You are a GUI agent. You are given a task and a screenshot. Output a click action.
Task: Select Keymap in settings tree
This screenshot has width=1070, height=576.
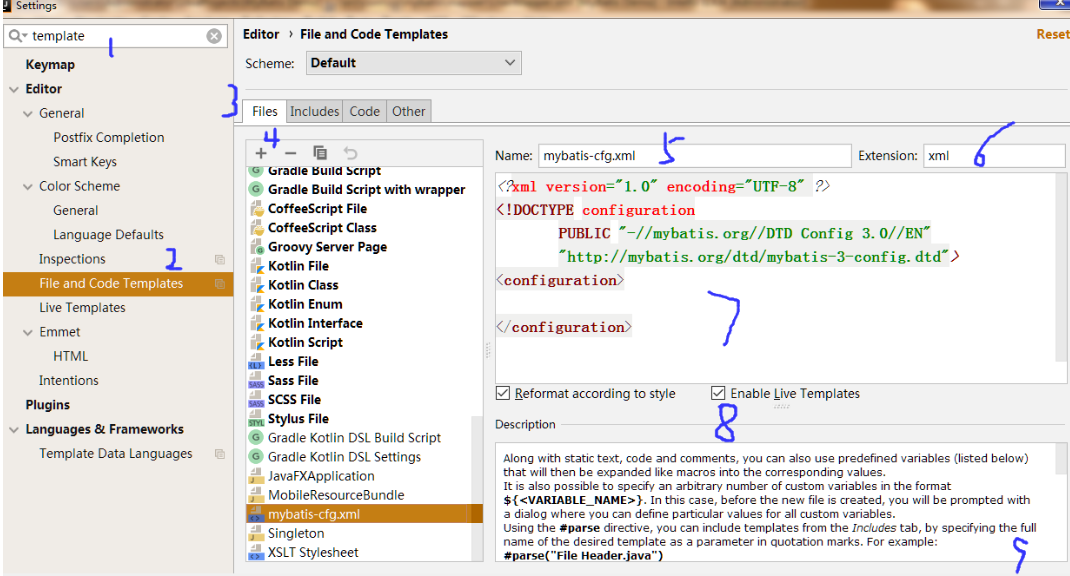pyautogui.click(x=50, y=65)
